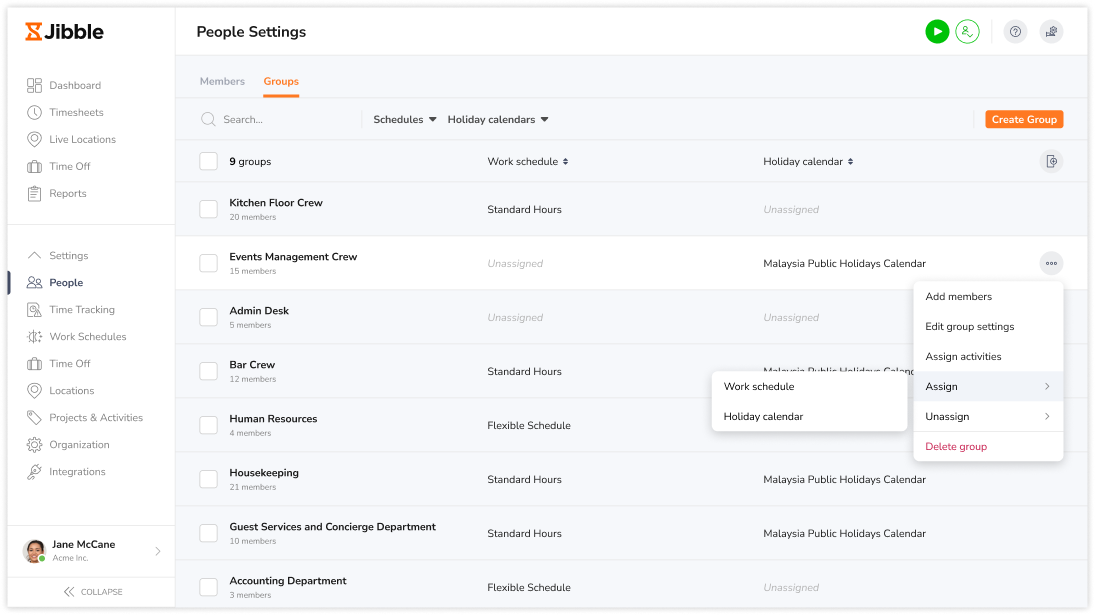This screenshot has width=1095, height=615.
Task: Expand the Unassign submenu arrow
Action: [x=1047, y=416]
